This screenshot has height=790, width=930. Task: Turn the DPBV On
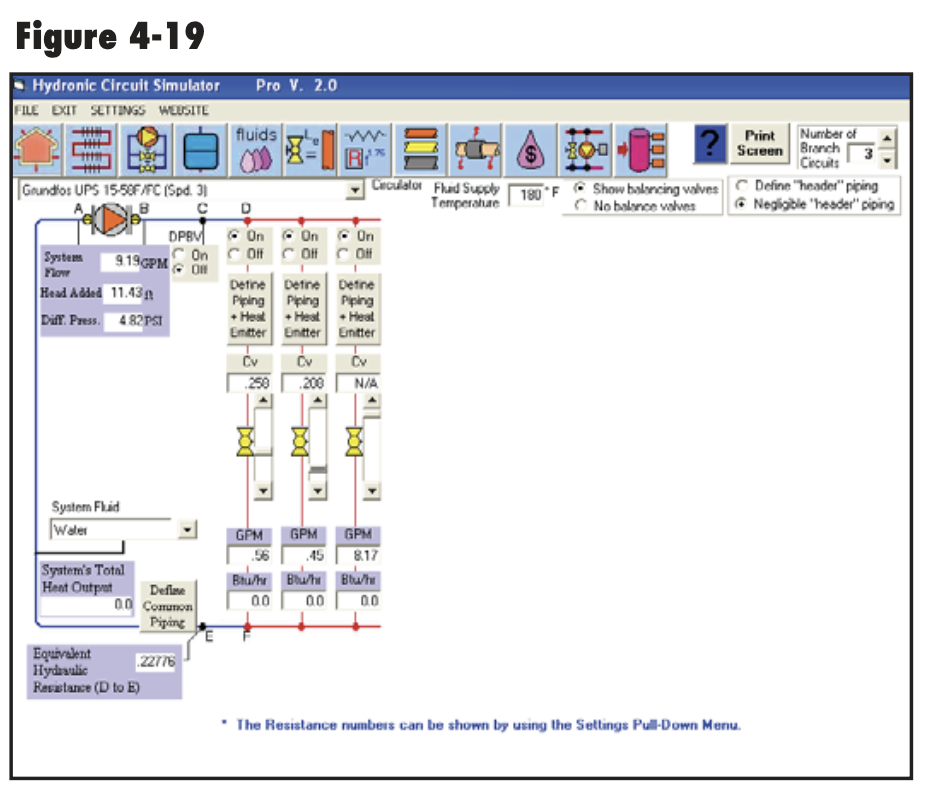(x=180, y=254)
